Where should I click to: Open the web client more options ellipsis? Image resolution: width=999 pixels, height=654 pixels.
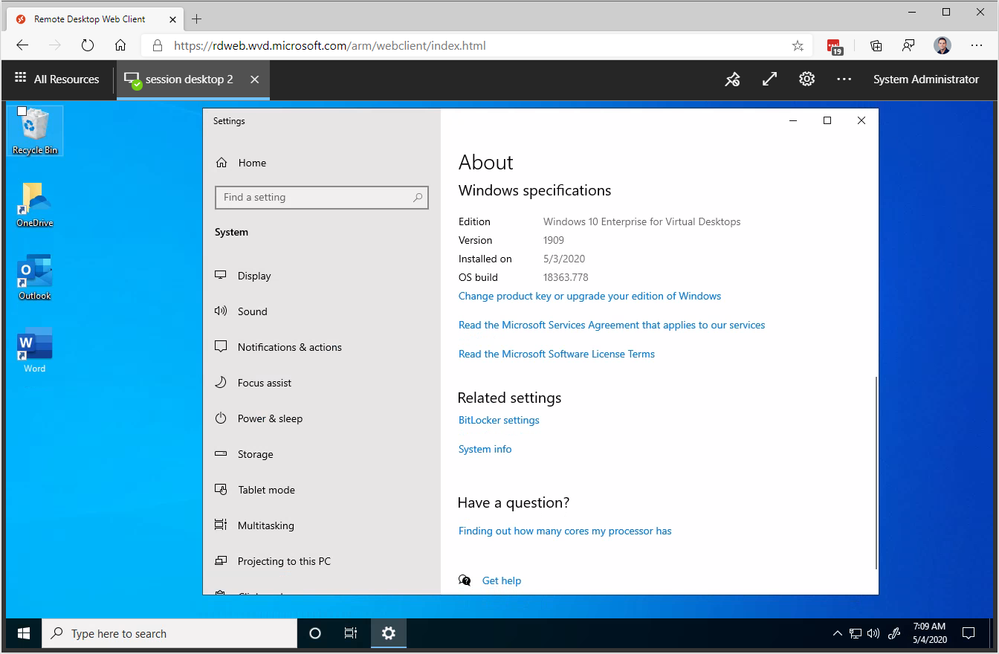pos(844,79)
